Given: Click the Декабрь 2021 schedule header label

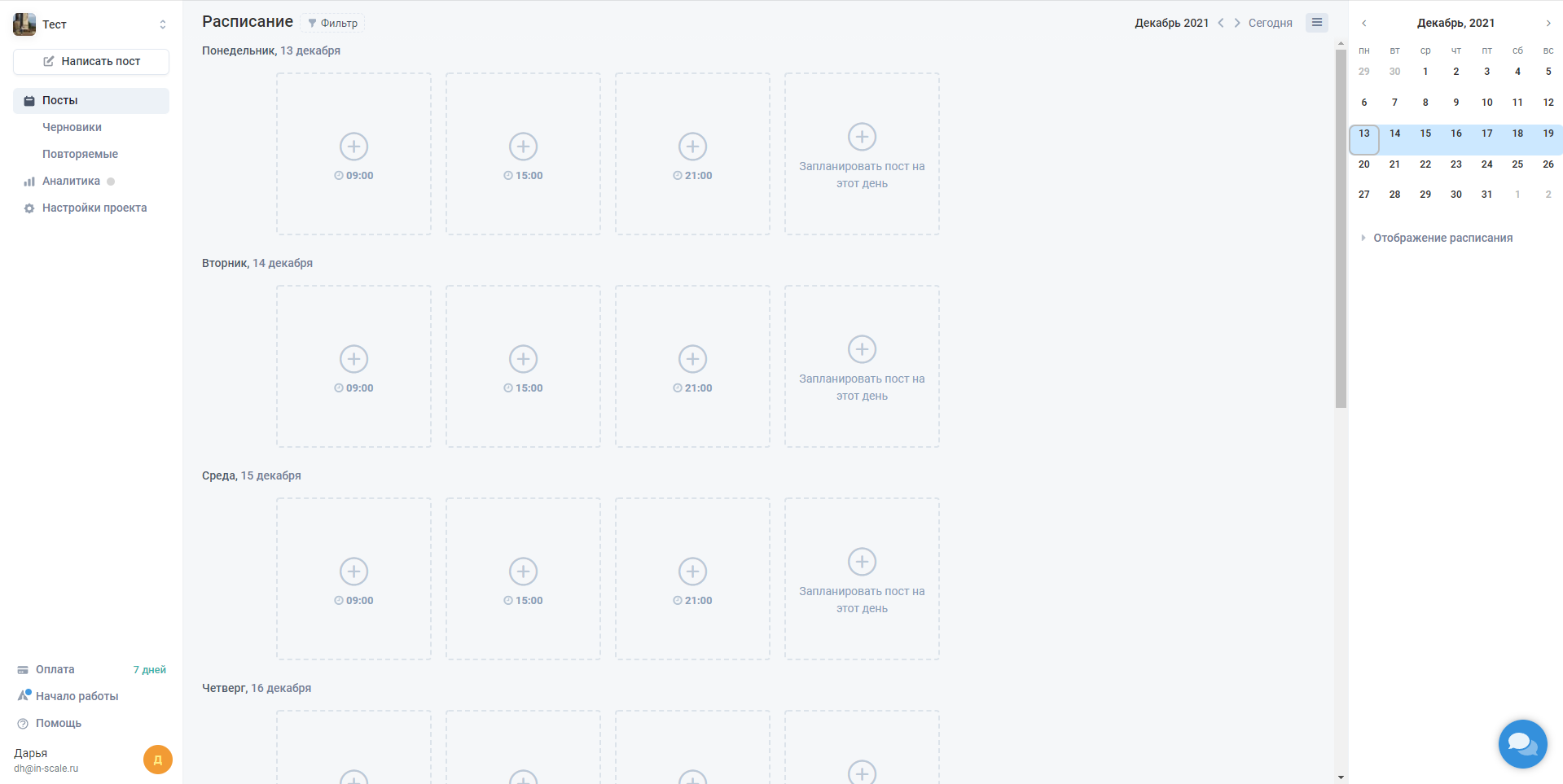Looking at the screenshot, I should coord(1172,23).
